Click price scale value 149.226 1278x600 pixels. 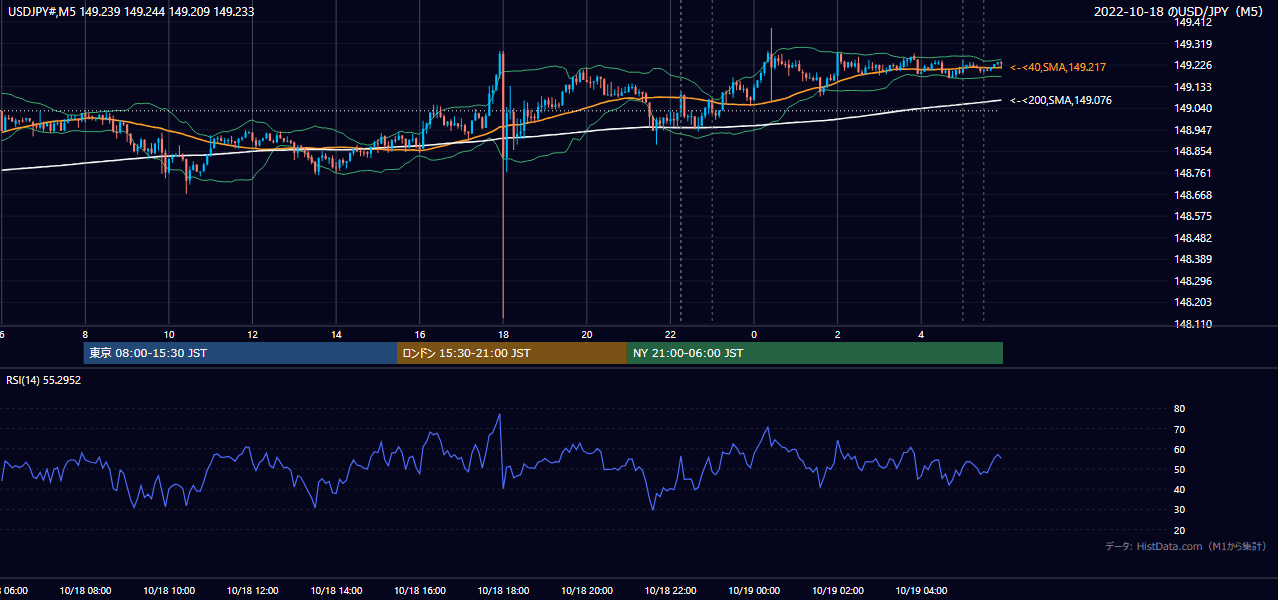coord(1193,65)
